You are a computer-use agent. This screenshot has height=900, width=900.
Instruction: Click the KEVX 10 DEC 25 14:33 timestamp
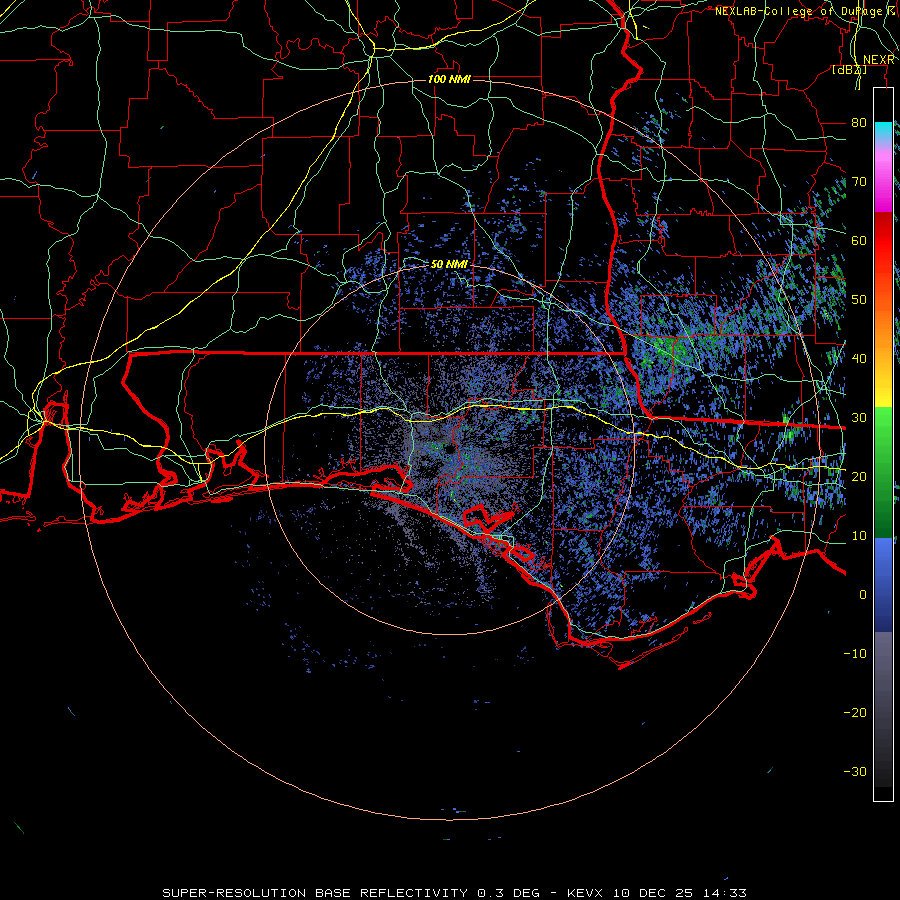coord(657,893)
